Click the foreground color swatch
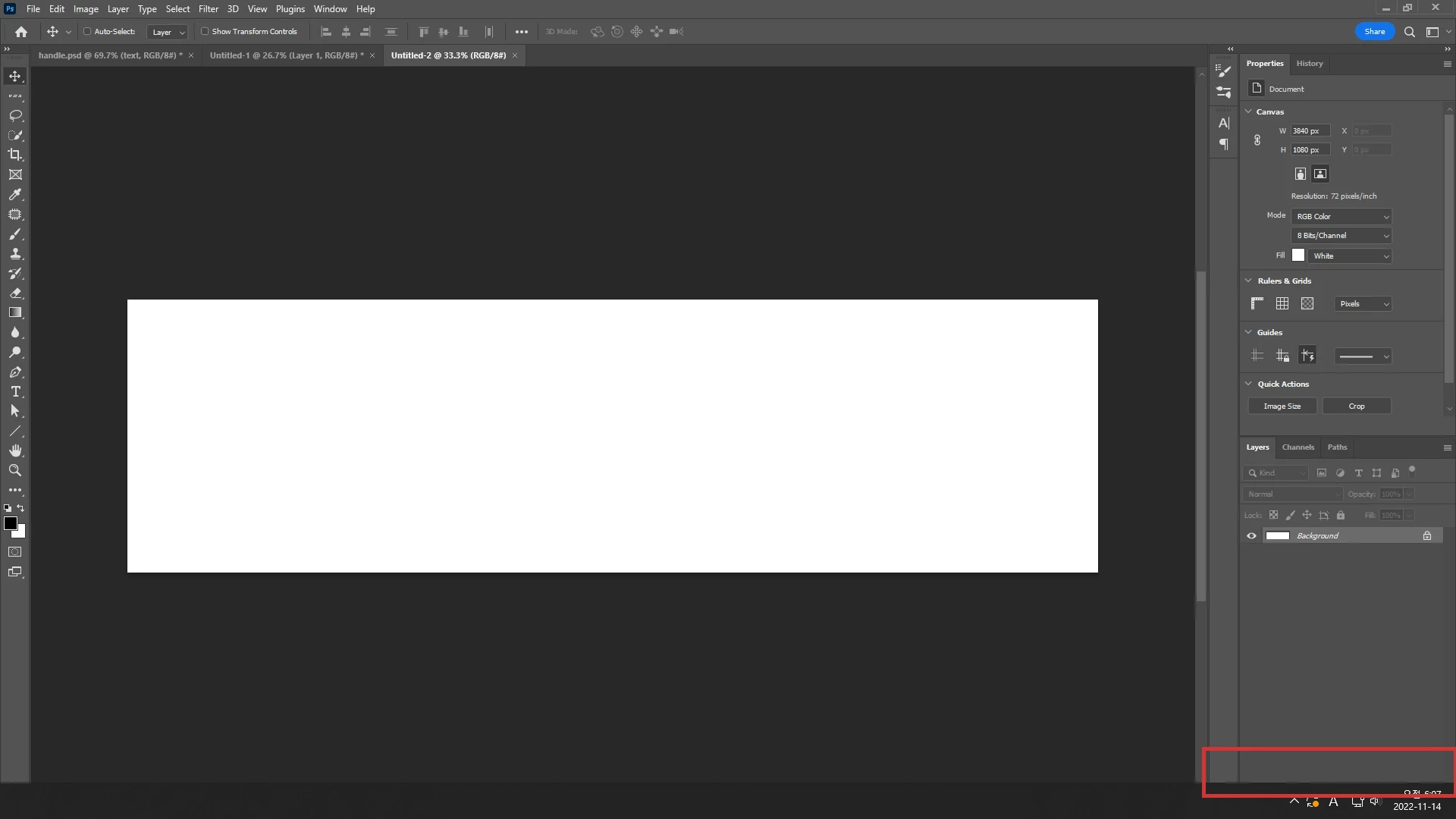Image resolution: width=1456 pixels, height=819 pixels. [x=11, y=523]
